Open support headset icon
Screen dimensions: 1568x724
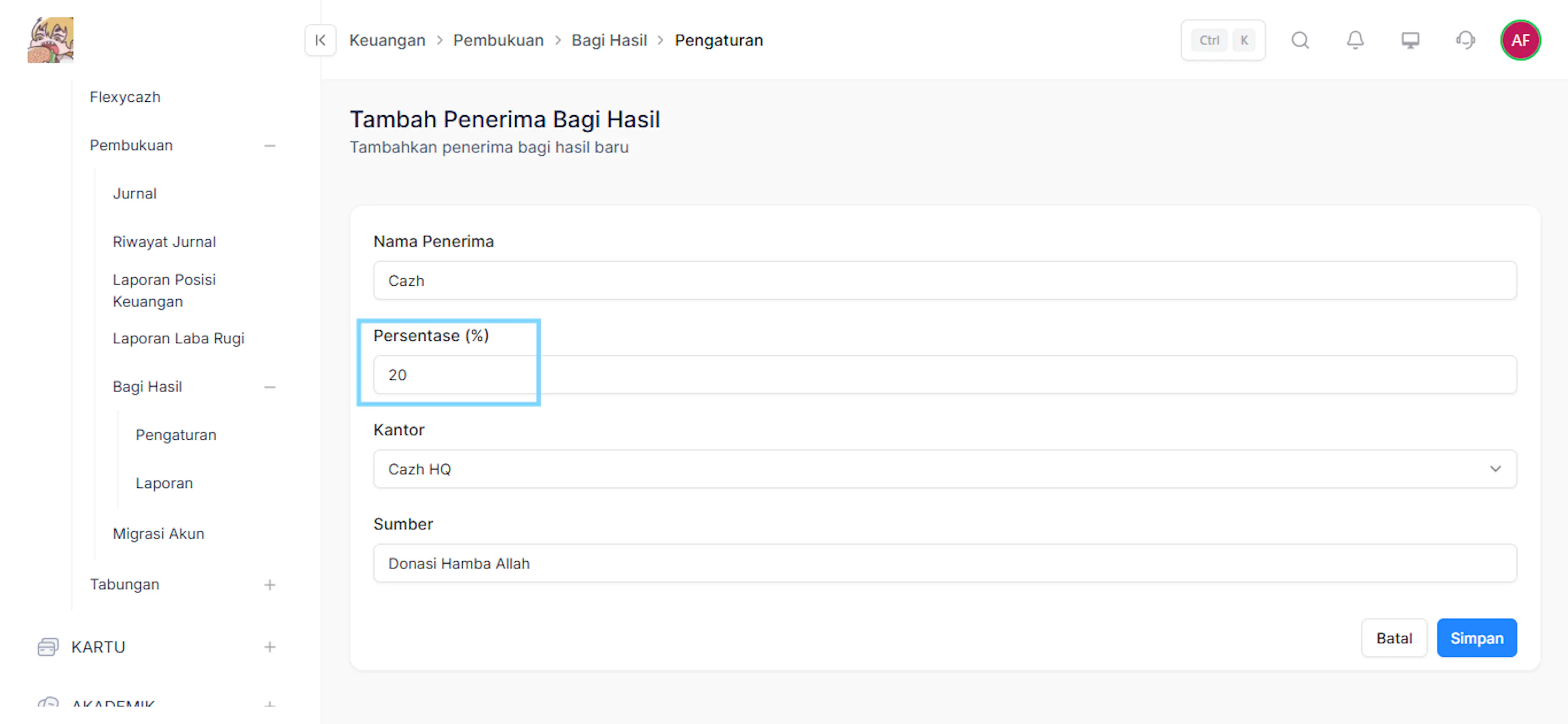coord(1465,40)
